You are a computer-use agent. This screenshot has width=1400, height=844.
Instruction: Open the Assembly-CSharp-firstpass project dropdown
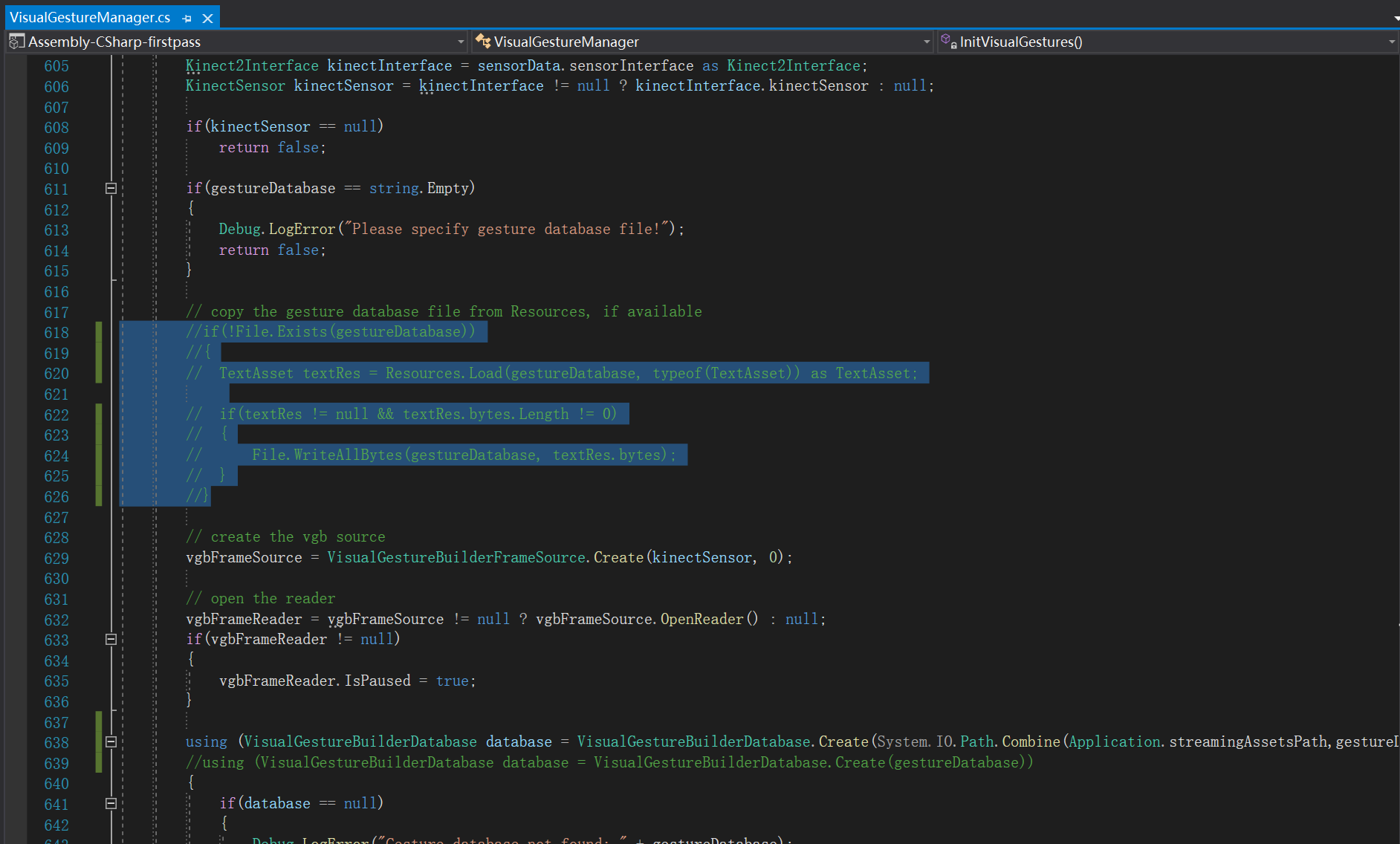coord(461,42)
